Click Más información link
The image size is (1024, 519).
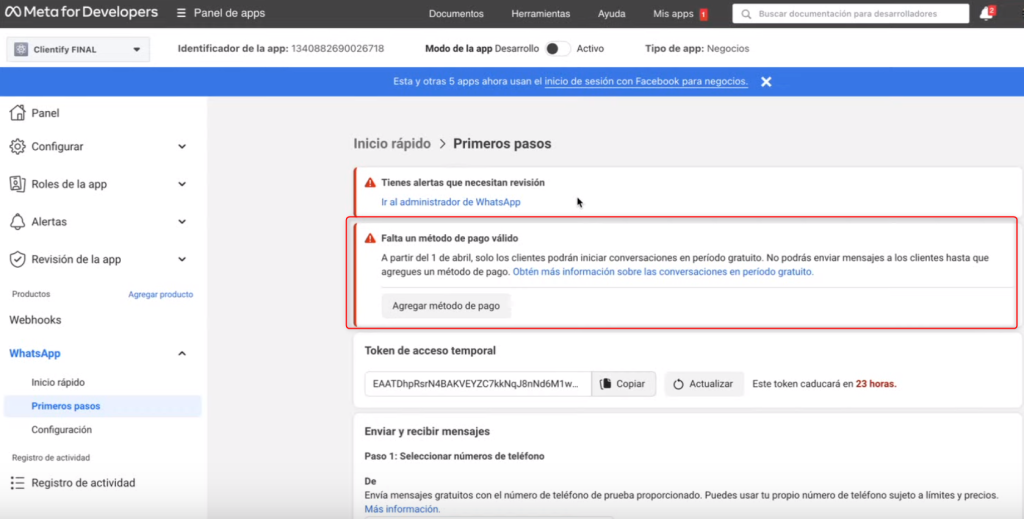(x=402, y=509)
